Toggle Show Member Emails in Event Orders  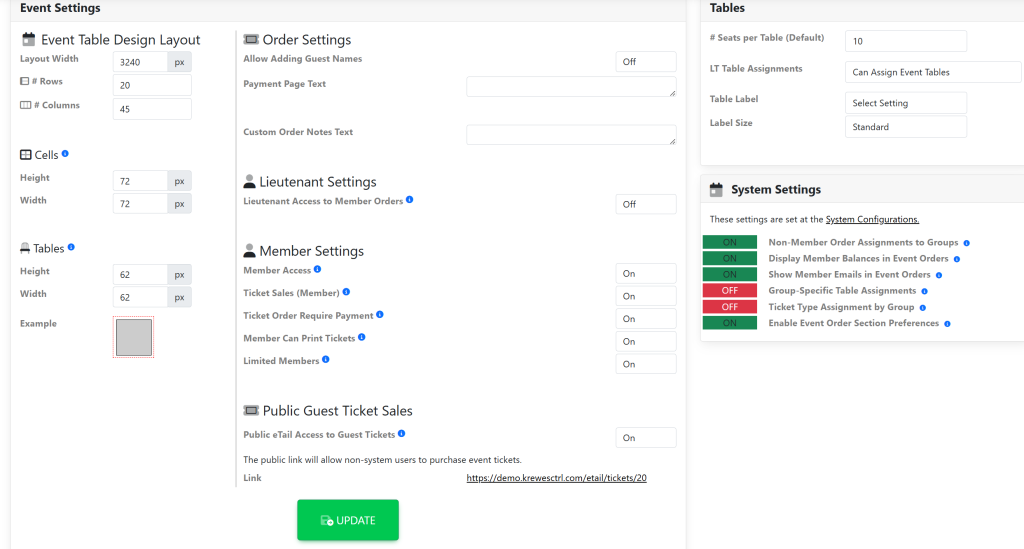point(729,274)
